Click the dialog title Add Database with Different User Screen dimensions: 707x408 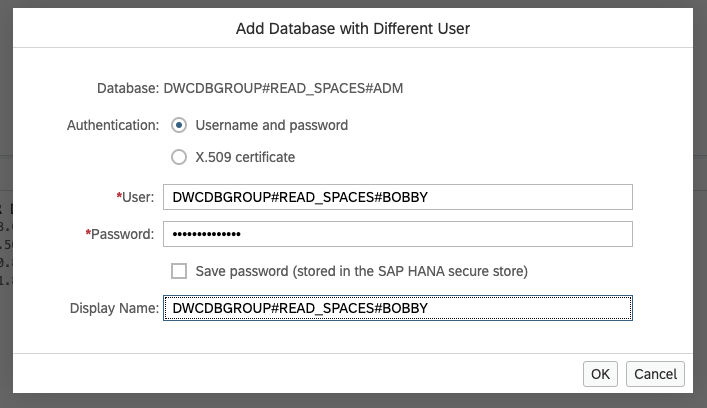tap(353, 28)
